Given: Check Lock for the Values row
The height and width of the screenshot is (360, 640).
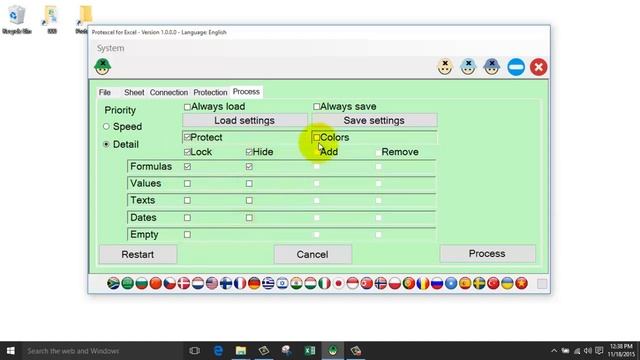Looking at the screenshot, I should [x=187, y=184].
